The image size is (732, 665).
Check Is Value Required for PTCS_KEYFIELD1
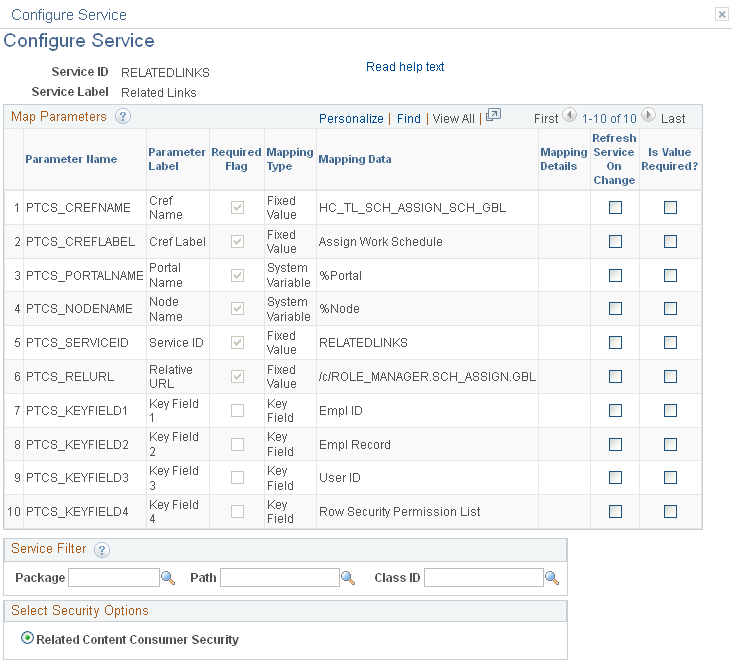pos(670,410)
